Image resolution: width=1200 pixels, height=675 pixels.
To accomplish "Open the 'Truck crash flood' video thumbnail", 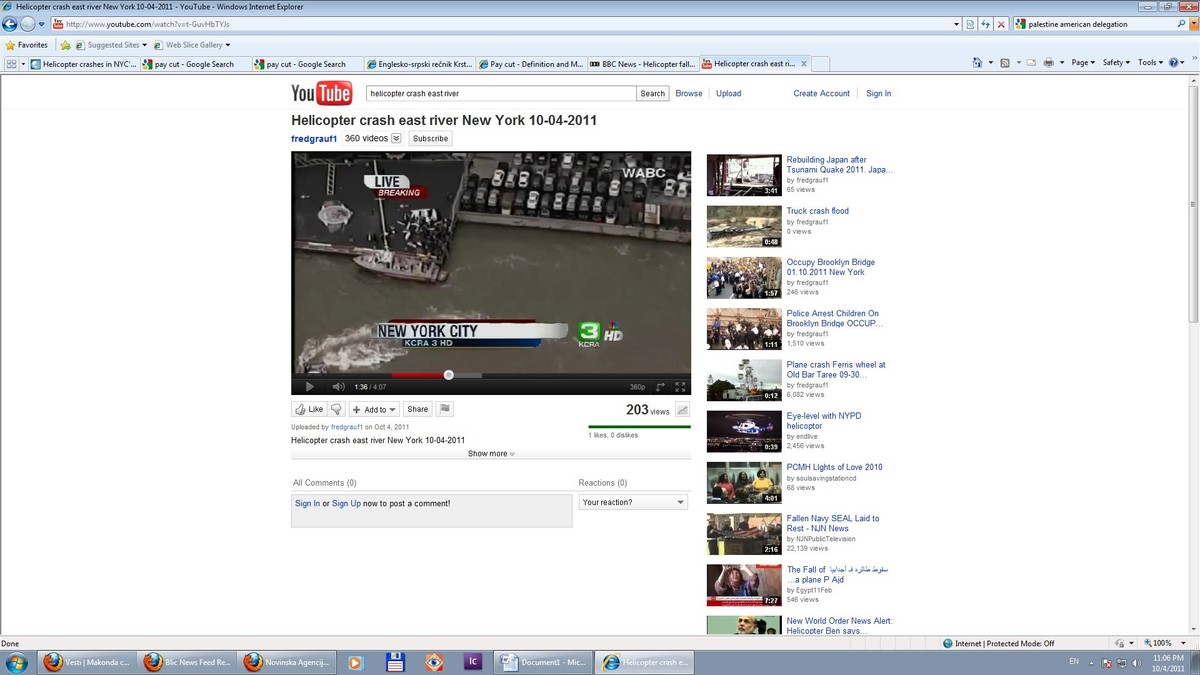I will click(744, 226).
